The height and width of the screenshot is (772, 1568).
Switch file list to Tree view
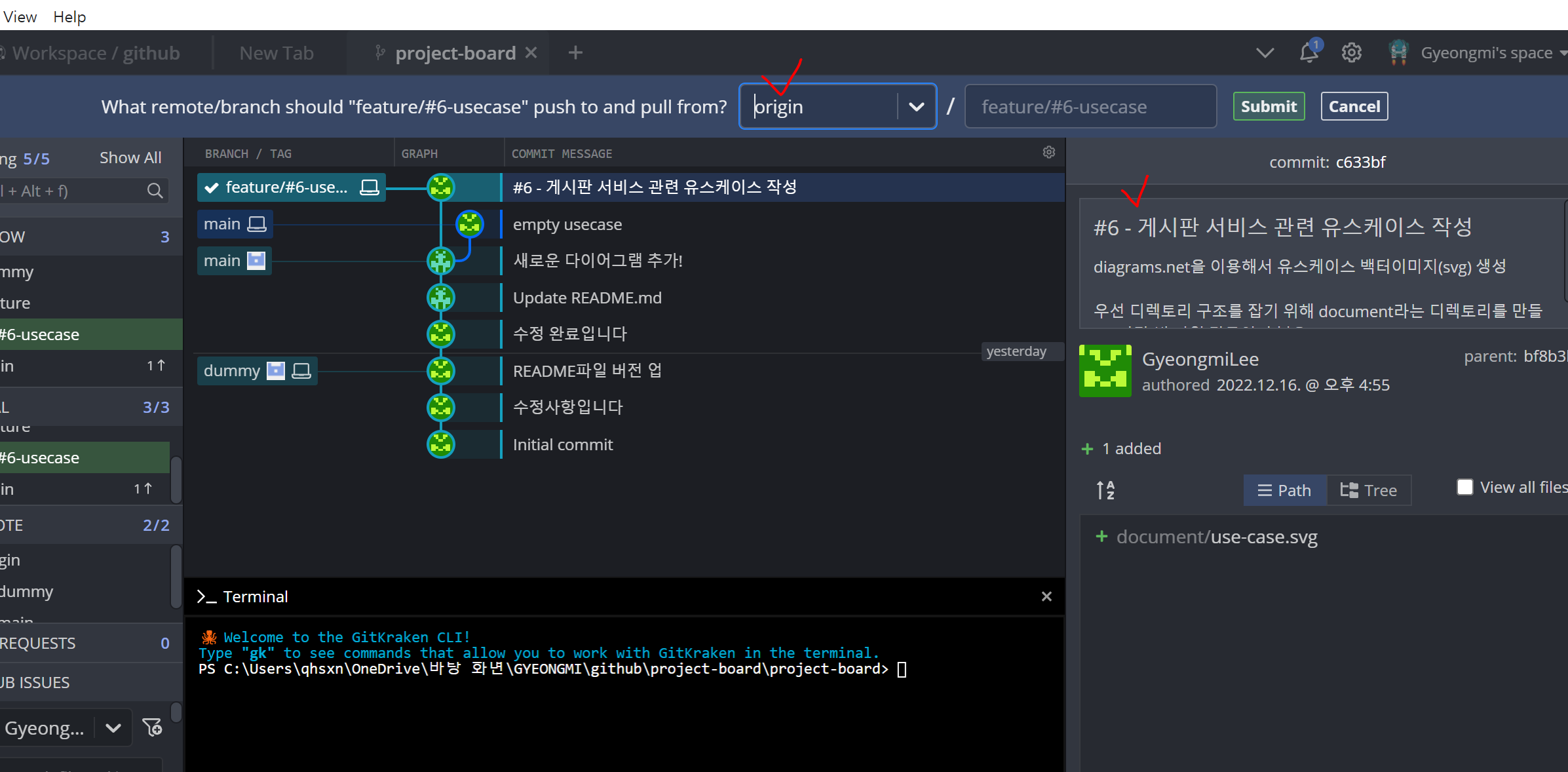point(1369,490)
